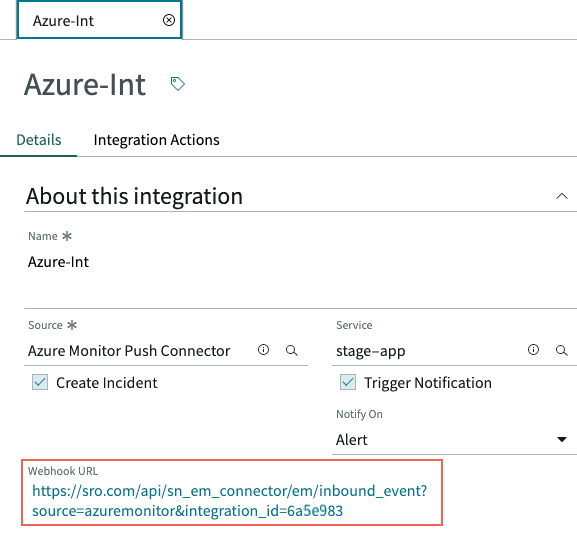Show info for Source field

[263, 349]
